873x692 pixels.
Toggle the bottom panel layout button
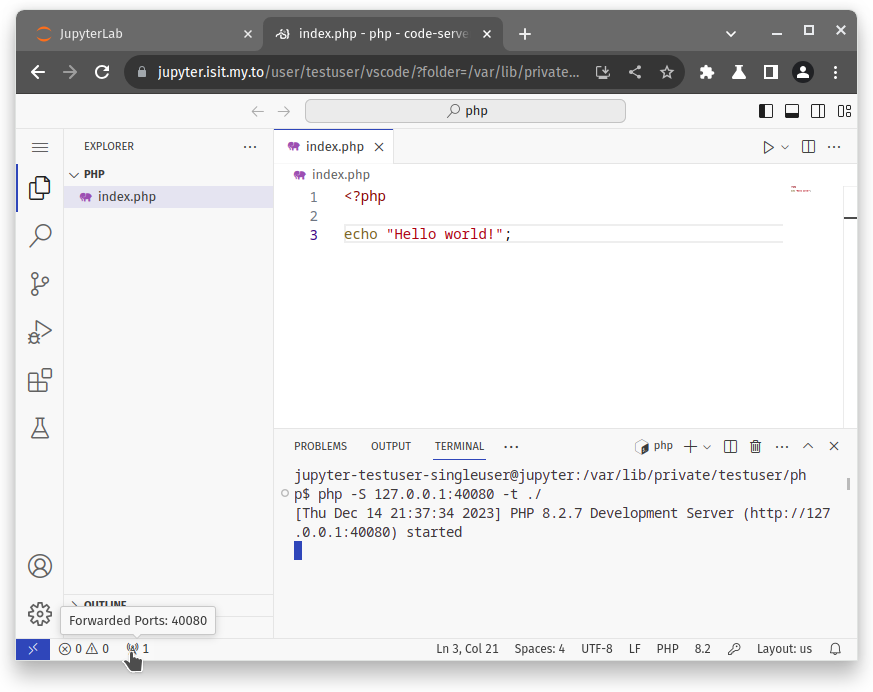click(x=792, y=111)
